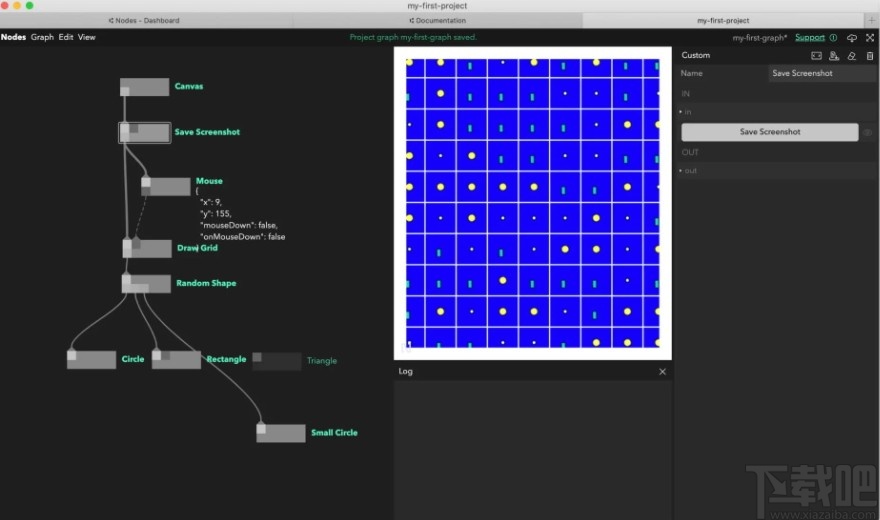This screenshot has height=520, width=880.
Task: Select the Canvas node
Action: (x=144, y=87)
